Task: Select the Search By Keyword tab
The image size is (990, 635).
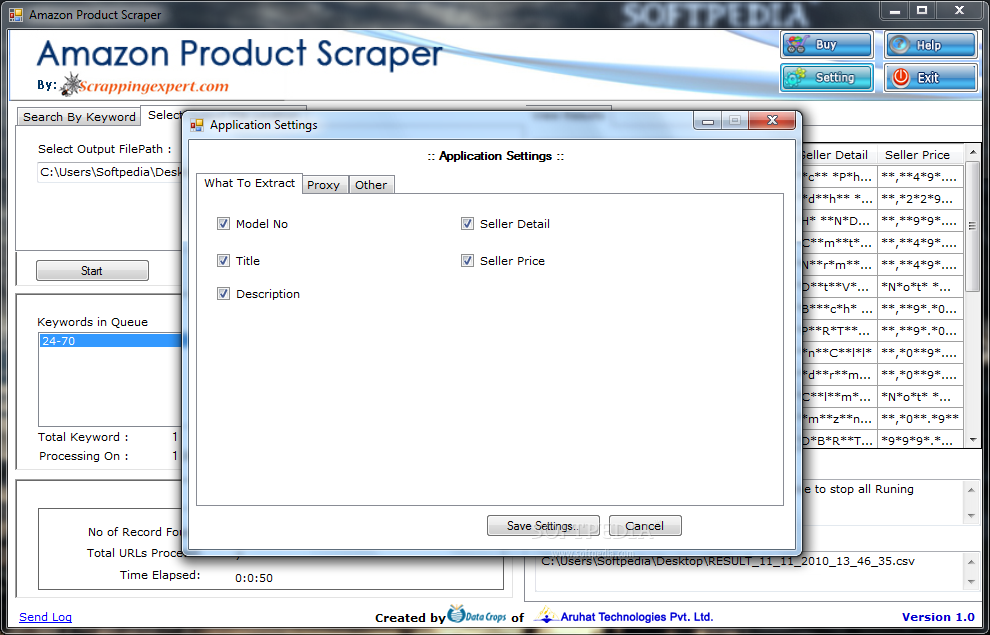Action: click(79, 117)
